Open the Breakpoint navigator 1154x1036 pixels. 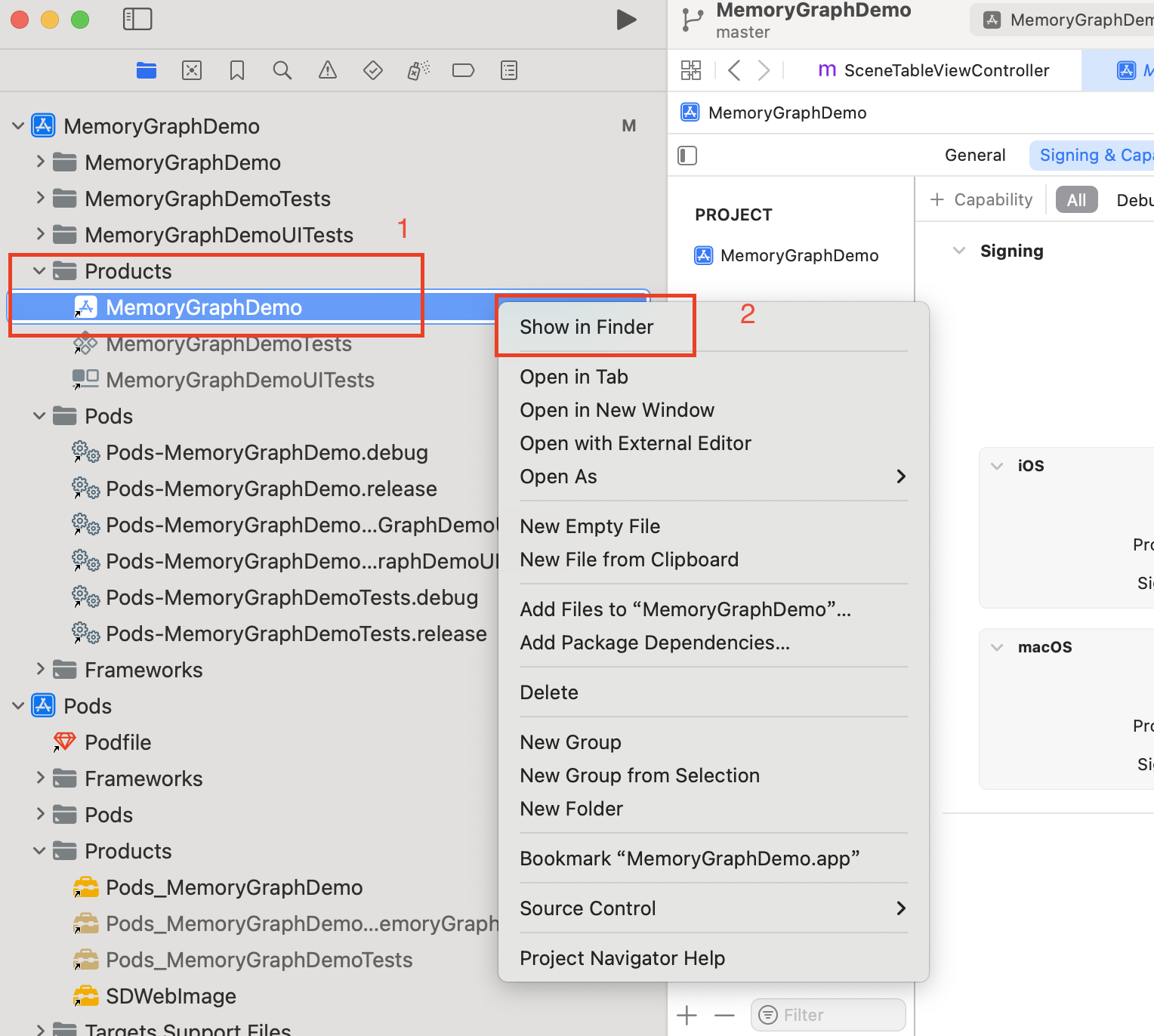(463, 70)
